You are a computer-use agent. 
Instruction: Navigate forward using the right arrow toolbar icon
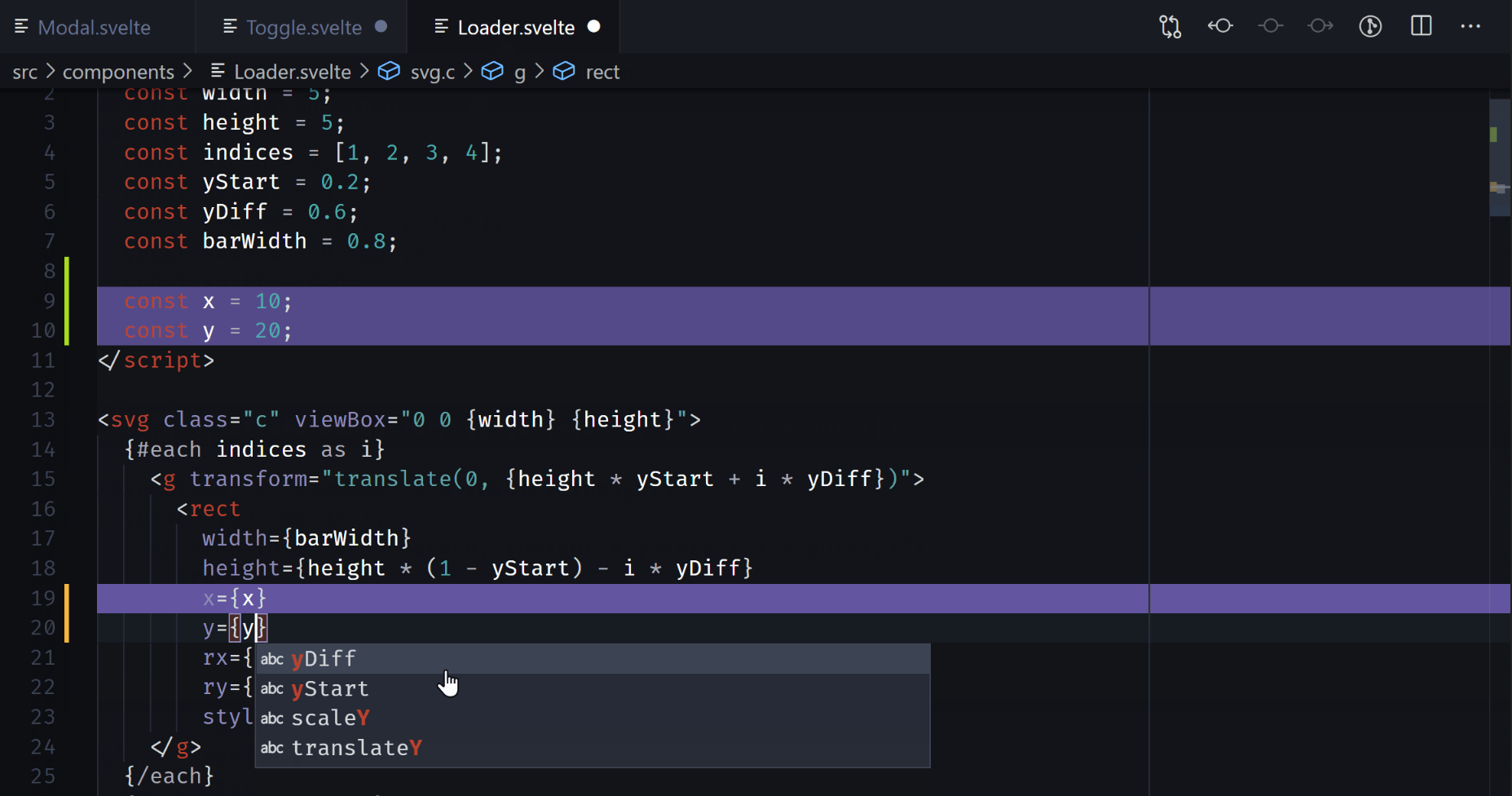(1320, 26)
